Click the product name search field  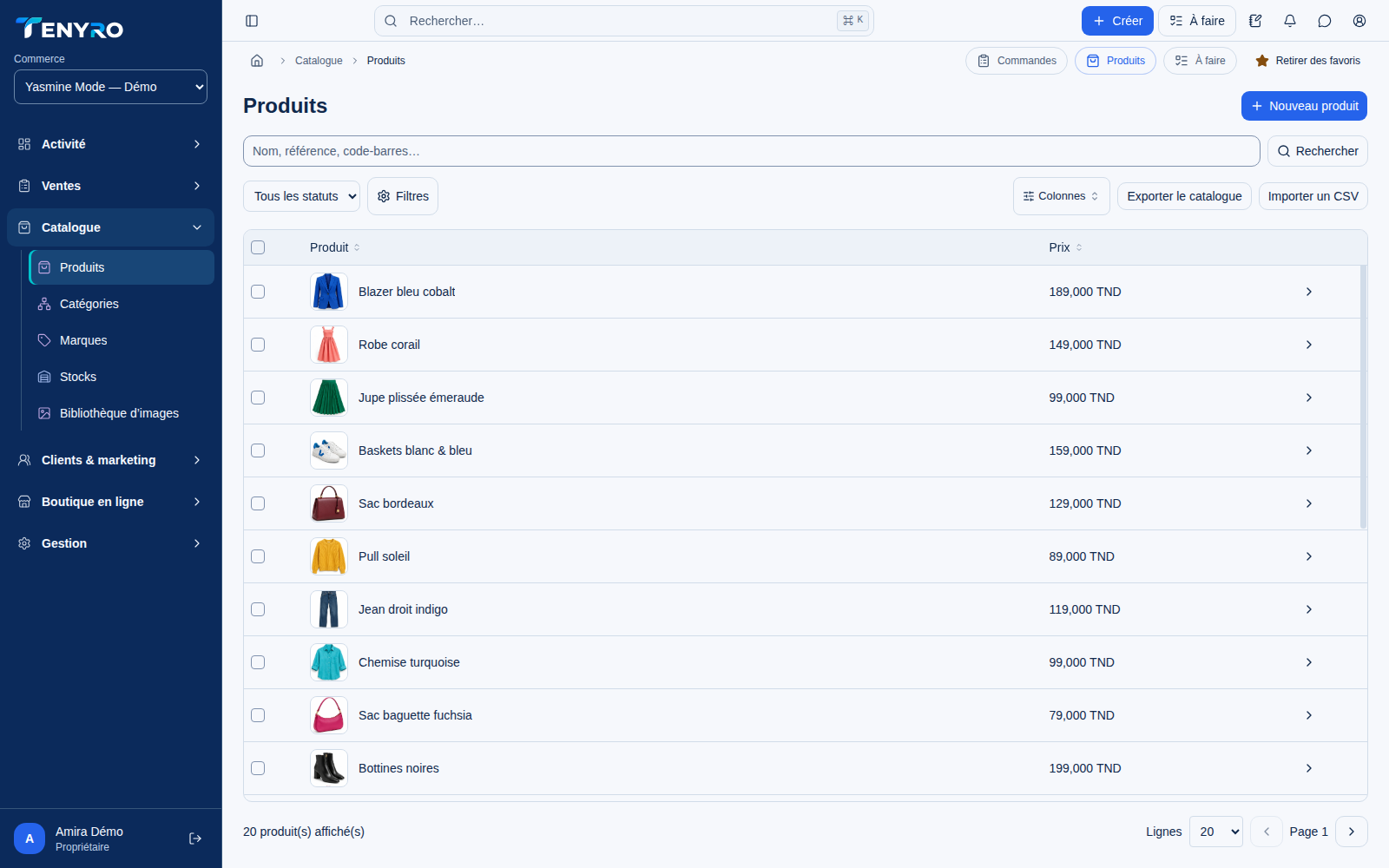click(752, 151)
